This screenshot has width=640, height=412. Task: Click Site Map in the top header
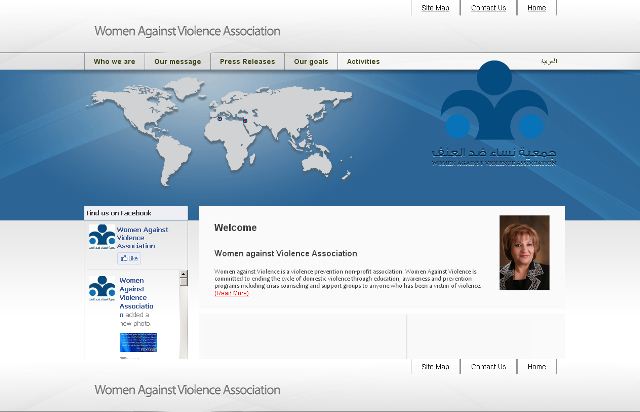pyautogui.click(x=436, y=8)
